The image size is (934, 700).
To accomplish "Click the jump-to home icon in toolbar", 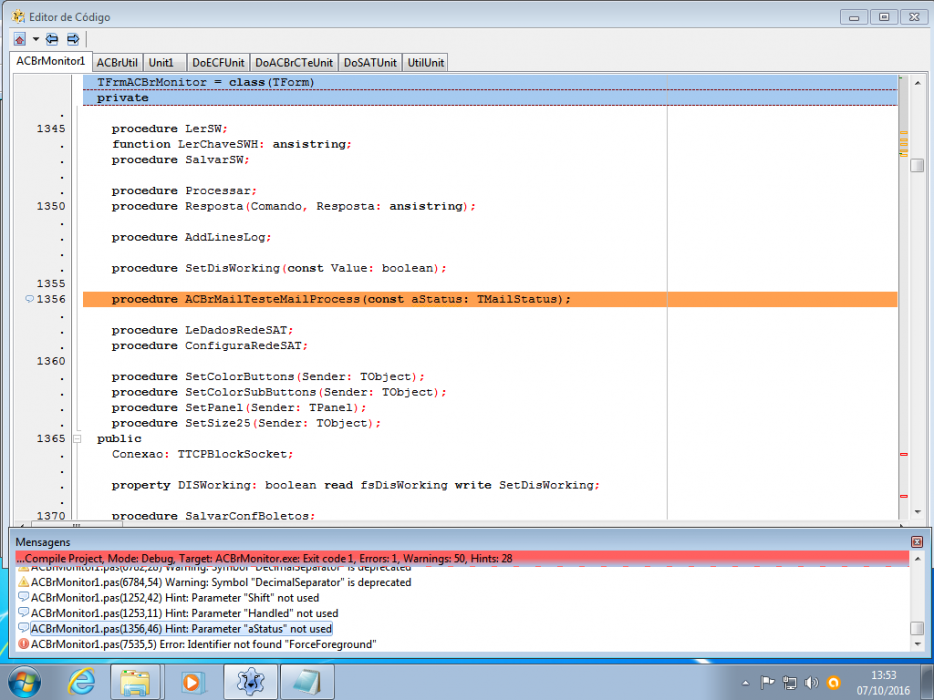I will click(x=20, y=39).
